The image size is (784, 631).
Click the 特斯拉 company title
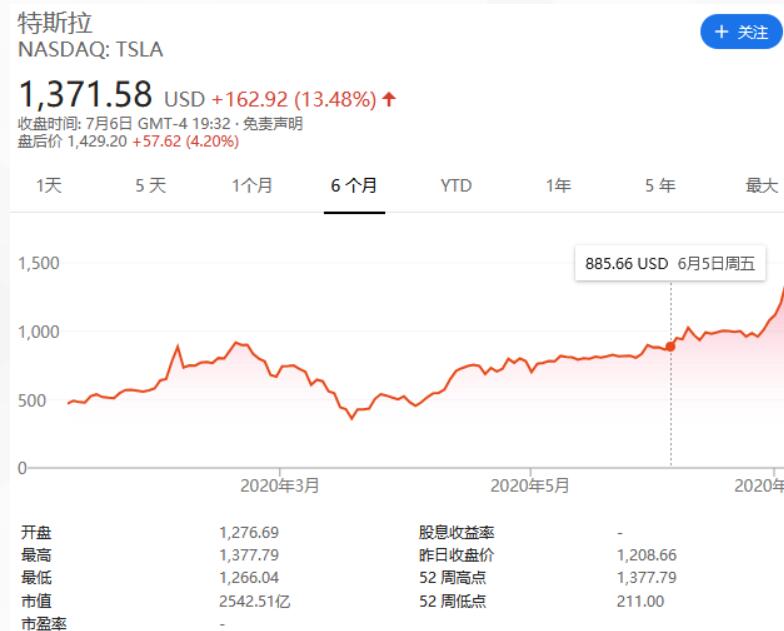coord(55,23)
